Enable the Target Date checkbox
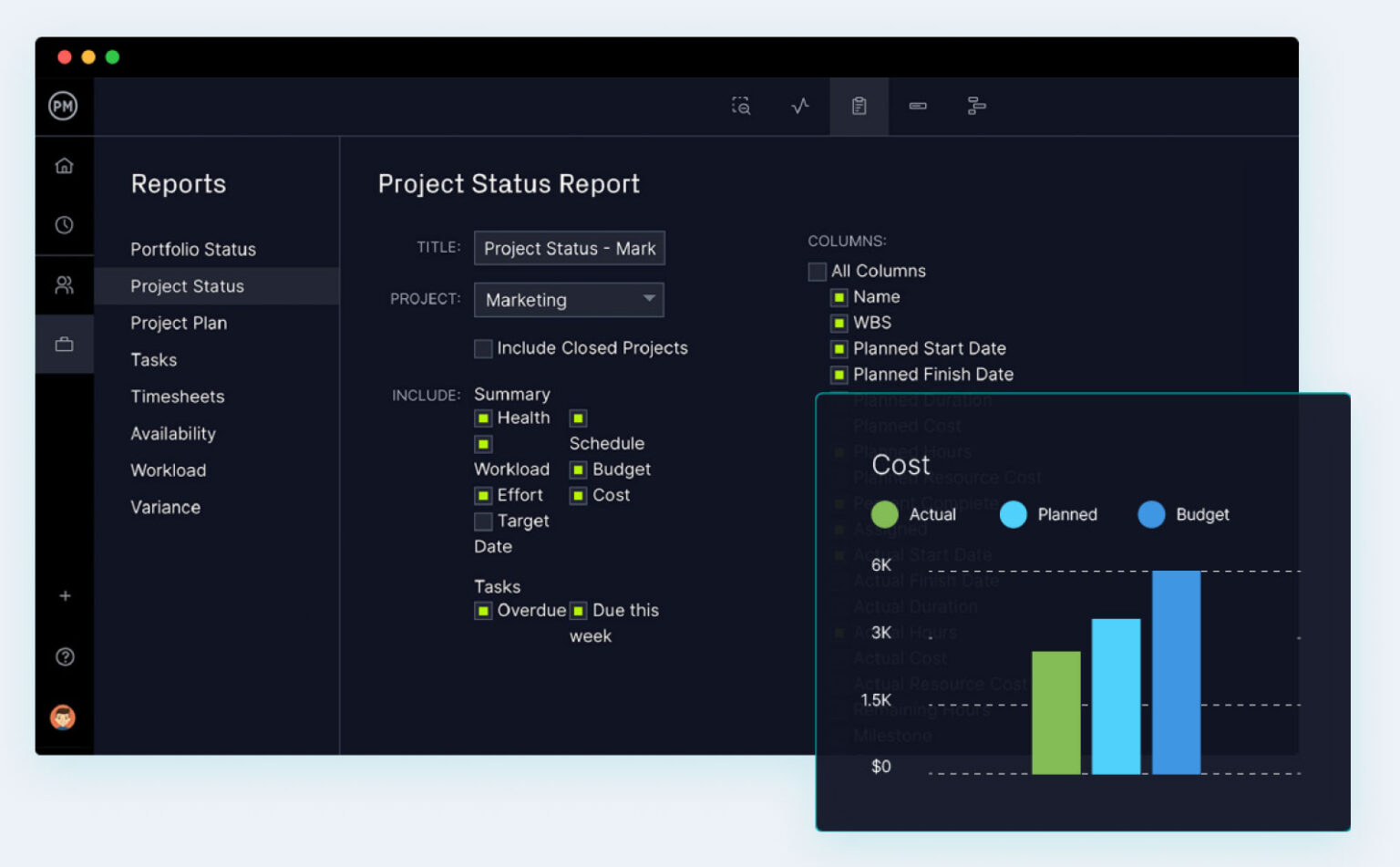Image resolution: width=1400 pixels, height=867 pixels. tap(483, 521)
